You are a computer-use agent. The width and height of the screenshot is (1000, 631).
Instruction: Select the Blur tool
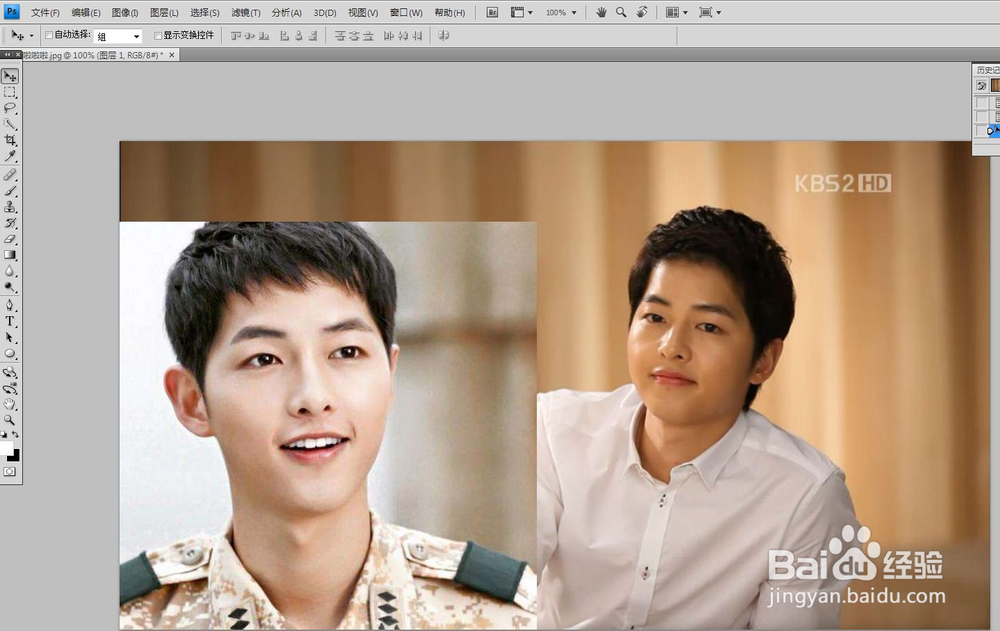10,271
